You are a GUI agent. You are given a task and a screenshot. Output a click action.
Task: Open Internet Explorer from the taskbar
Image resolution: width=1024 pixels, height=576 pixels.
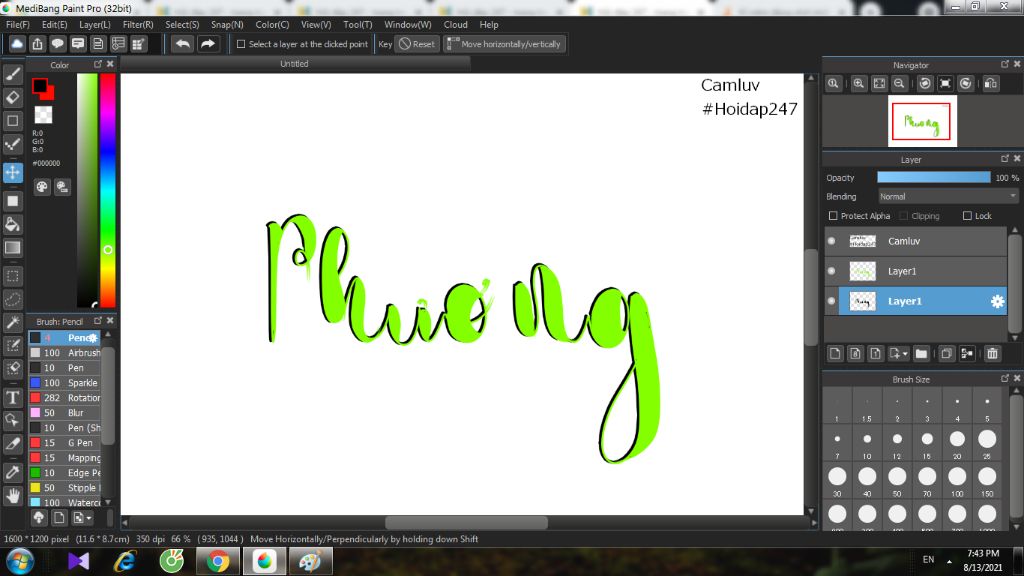tap(125, 561)
